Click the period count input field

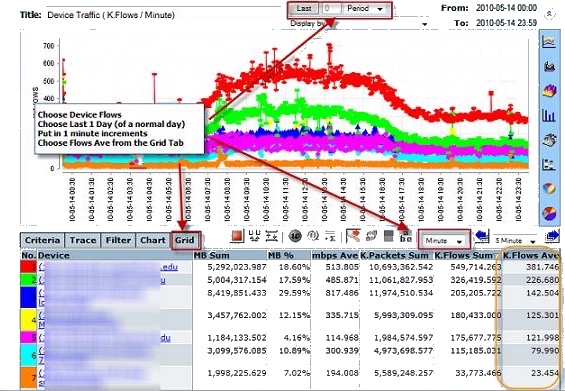click(x=331, y=8)
